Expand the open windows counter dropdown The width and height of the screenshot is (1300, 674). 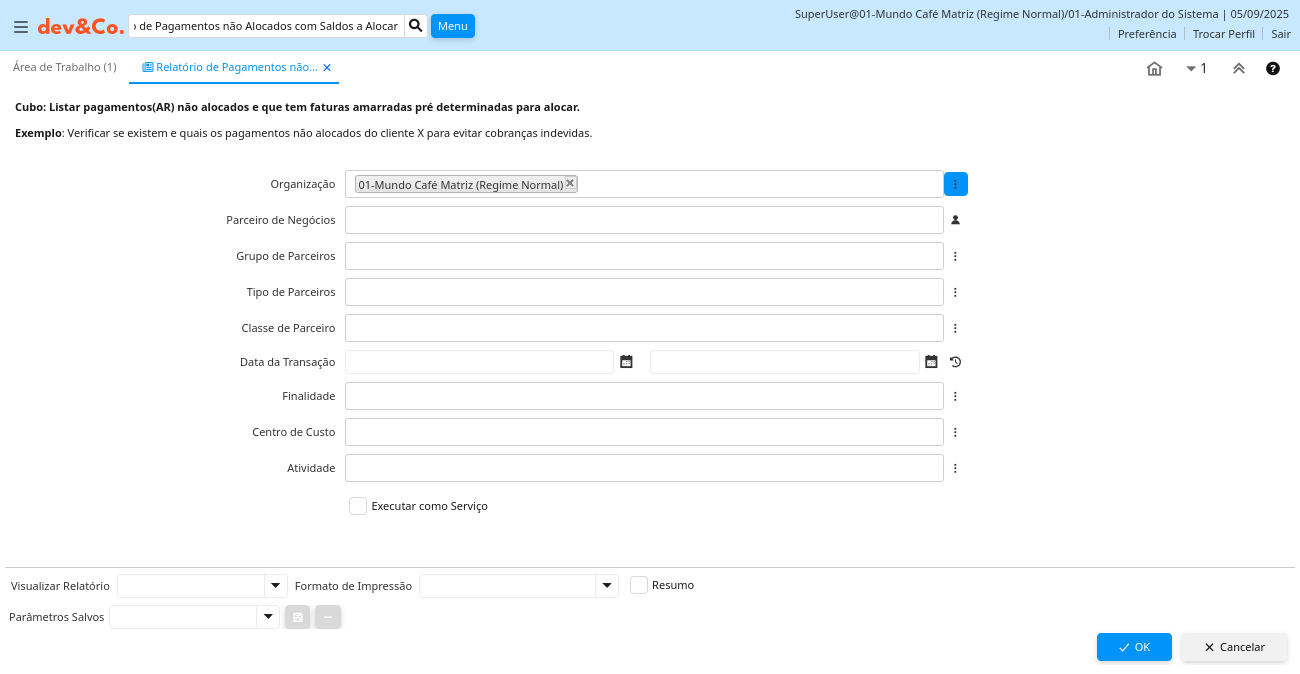[x=1196, y=68]
